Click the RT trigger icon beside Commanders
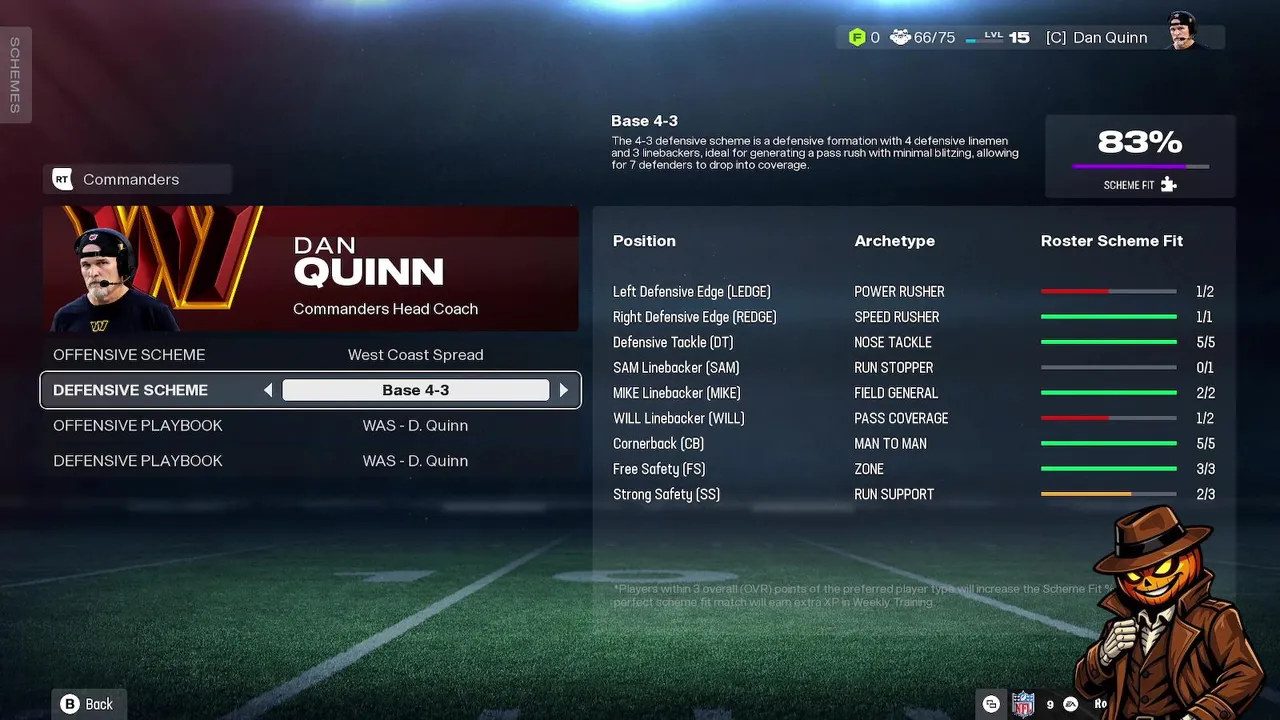This screenshot has width=1280, height=720. click(62, 179)
